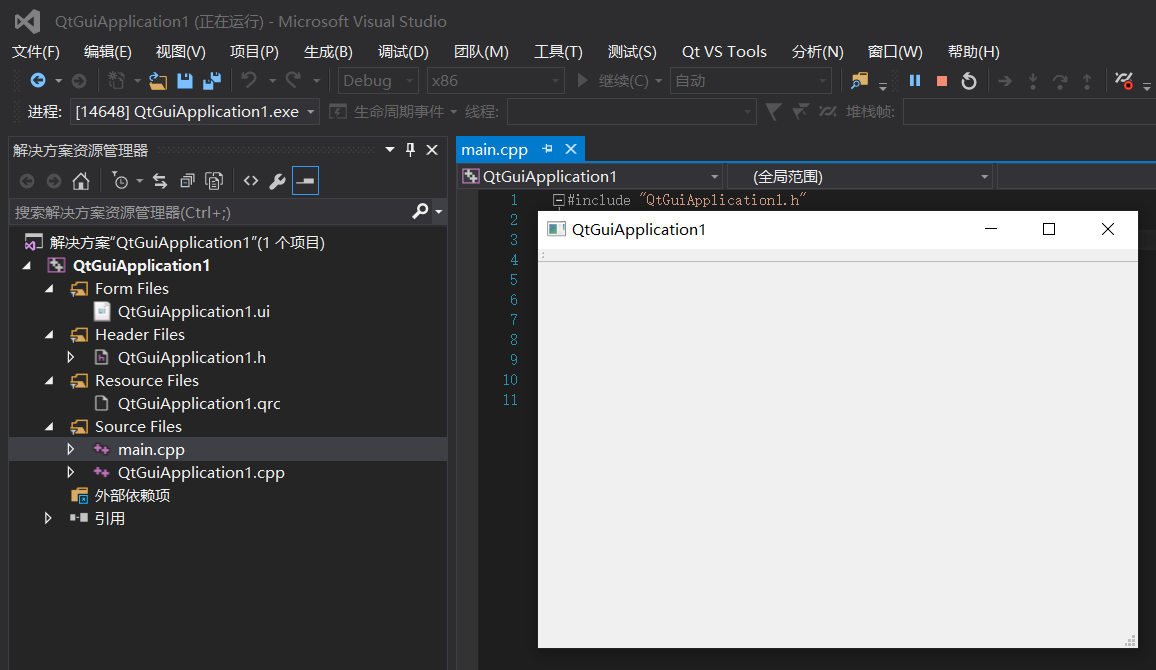Select QtGuiApplication1.ui in Form Files
The image size is (1156, 670).
pyautogui.click(x=194, y=311)
